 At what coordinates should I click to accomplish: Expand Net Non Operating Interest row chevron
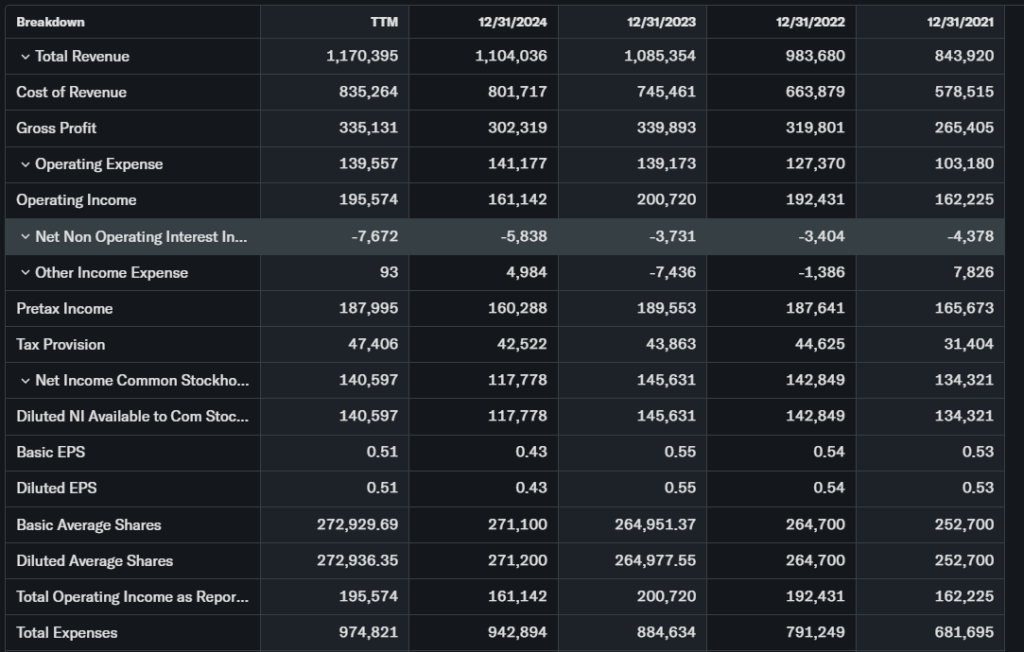(25, 237)
